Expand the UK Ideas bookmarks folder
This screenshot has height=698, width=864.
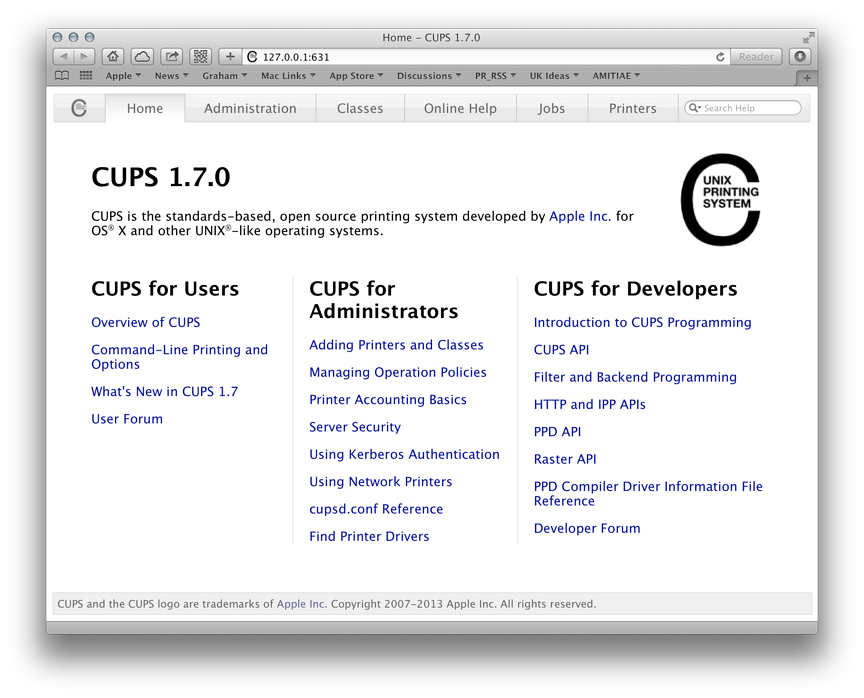pyautogui.click(x=554, y=76)
